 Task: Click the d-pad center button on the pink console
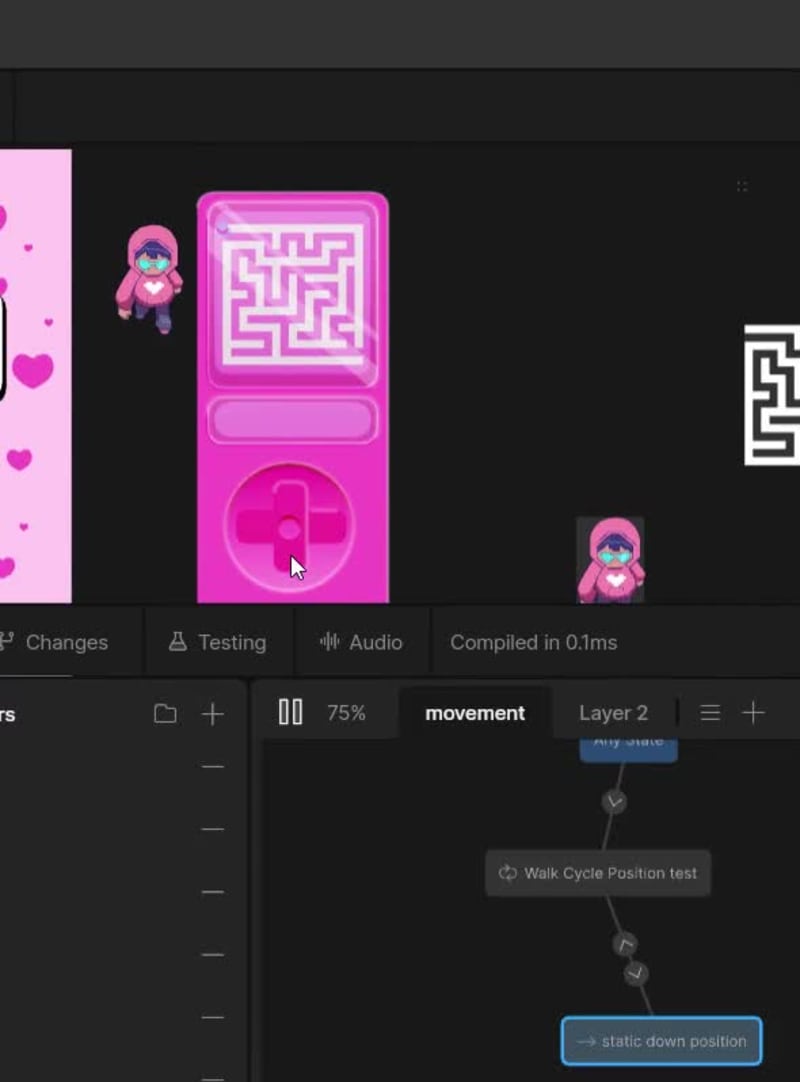click(x=289, y=529)
